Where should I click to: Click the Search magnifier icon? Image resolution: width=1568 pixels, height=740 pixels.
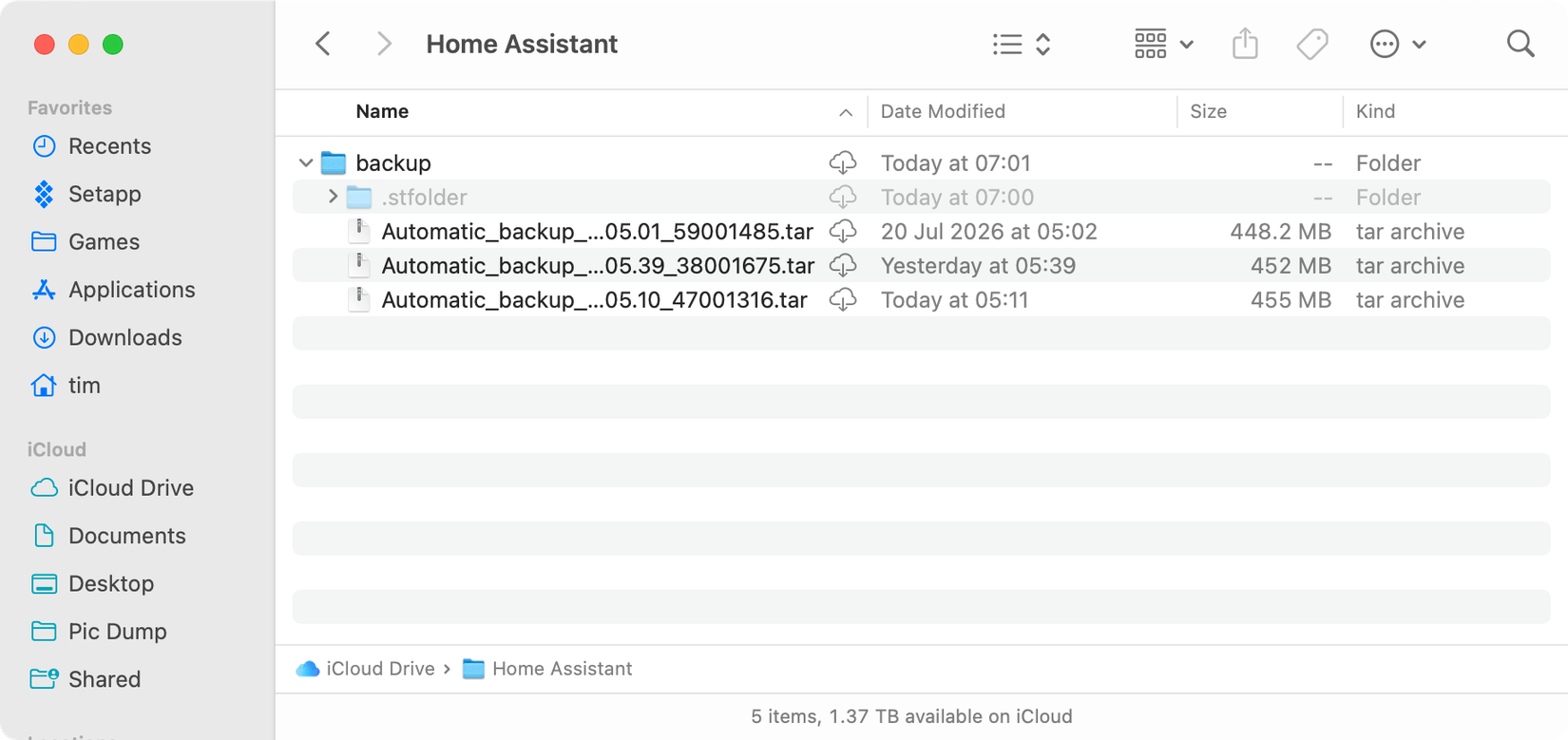pos(1520,44)
